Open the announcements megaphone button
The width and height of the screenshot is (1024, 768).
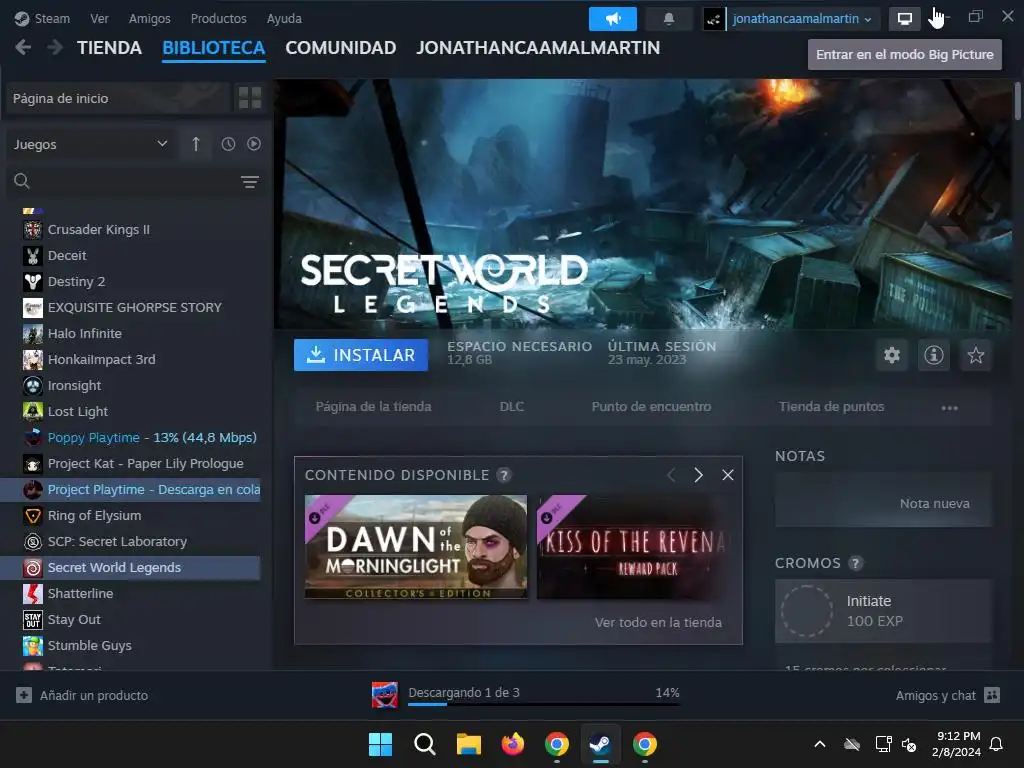tap(613, 19)
